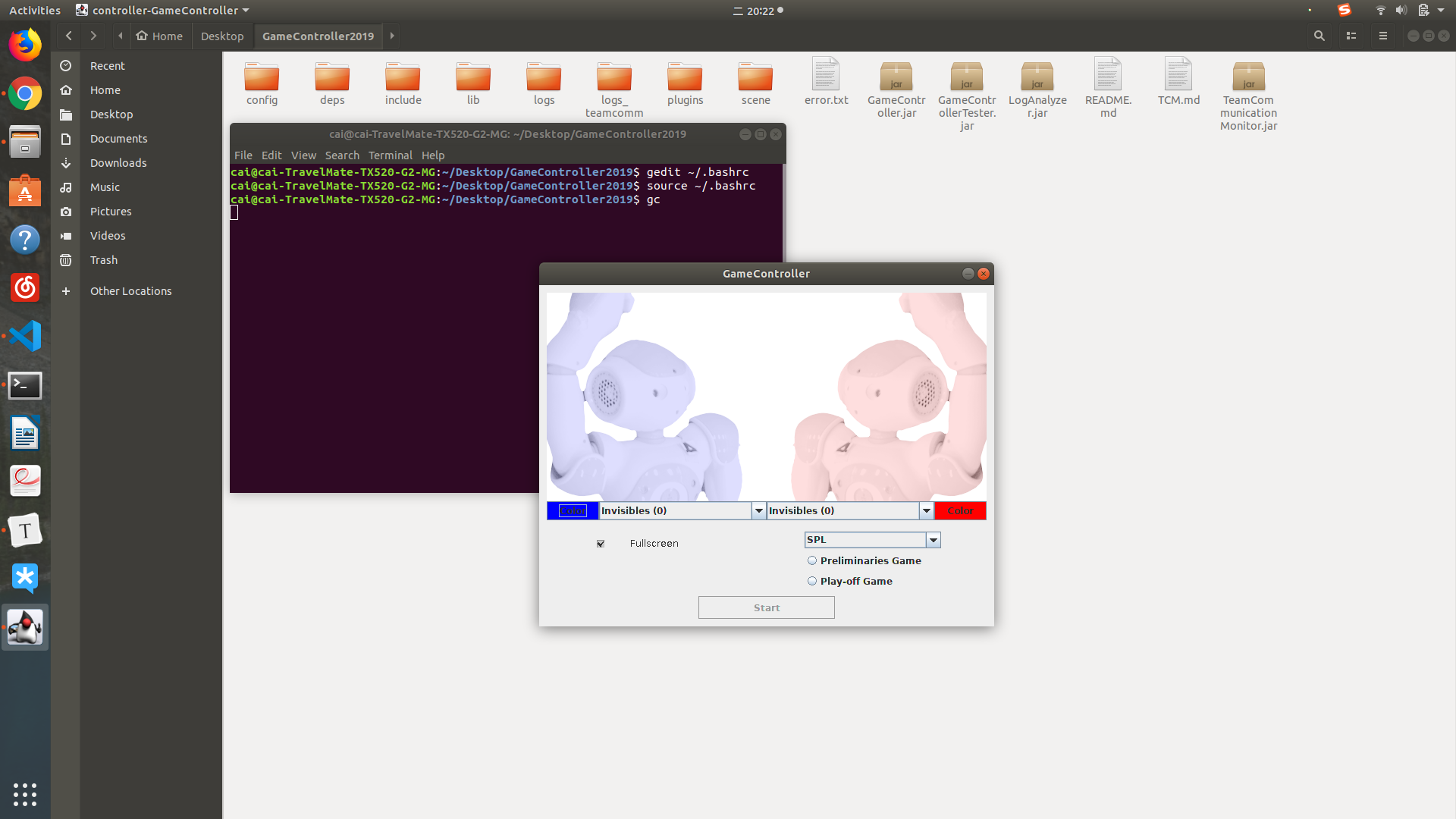Open the GameController.jar file icon
1456x819 pixels.
click(896, 77)
